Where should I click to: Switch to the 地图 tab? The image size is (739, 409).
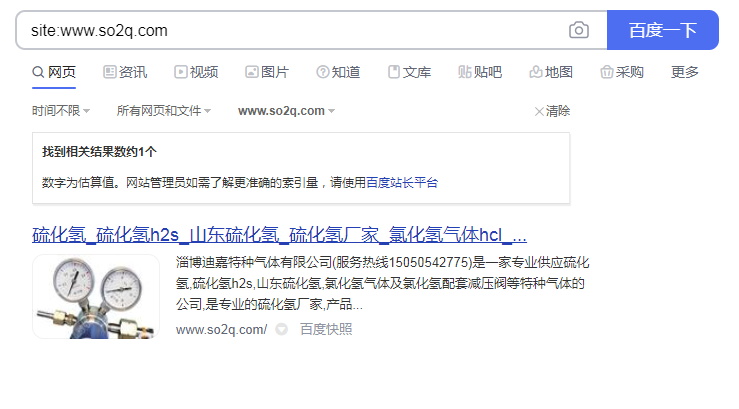551,72
